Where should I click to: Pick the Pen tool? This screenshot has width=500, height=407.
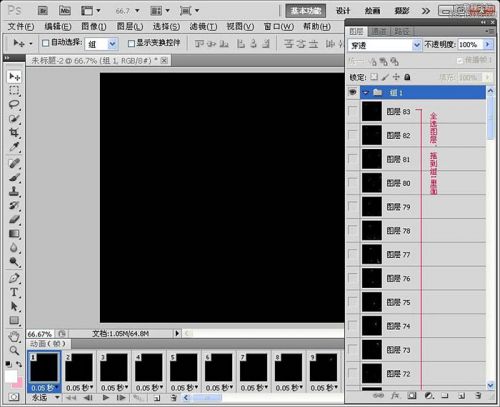14,278
